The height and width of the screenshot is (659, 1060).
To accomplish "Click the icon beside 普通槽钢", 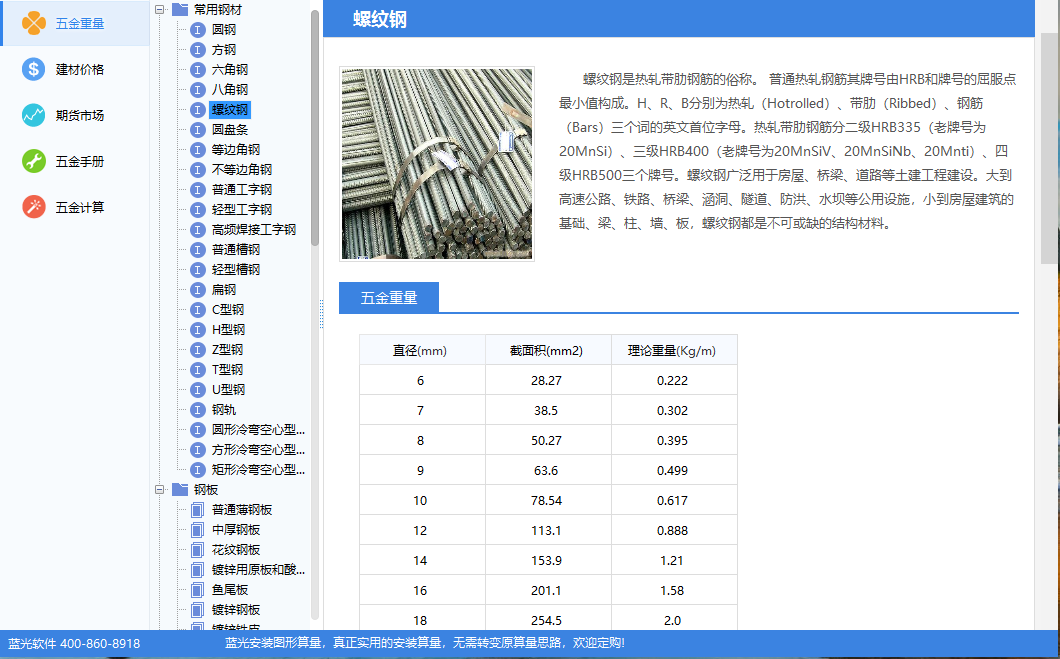I will 197,250.
